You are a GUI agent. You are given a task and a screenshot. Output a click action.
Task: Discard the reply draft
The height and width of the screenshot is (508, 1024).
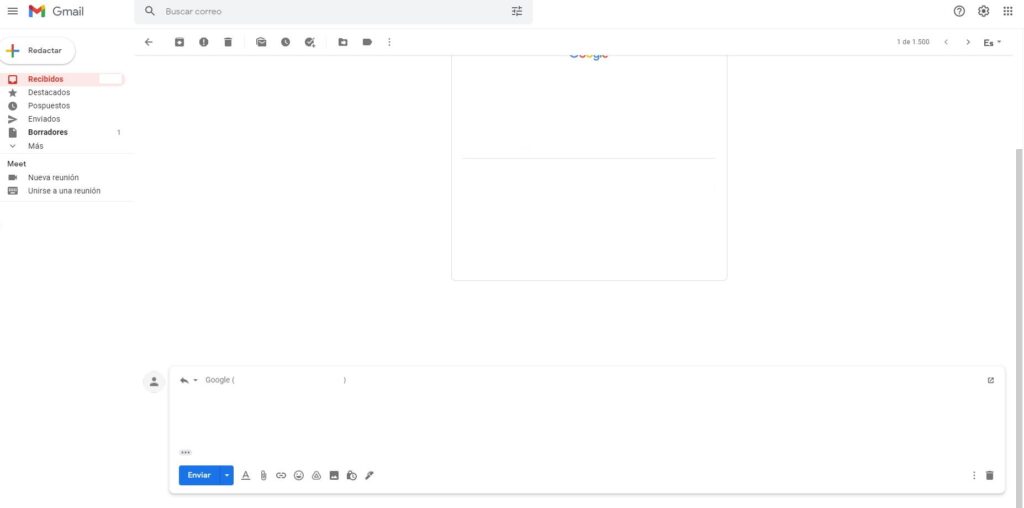click(x=989, y=475)
